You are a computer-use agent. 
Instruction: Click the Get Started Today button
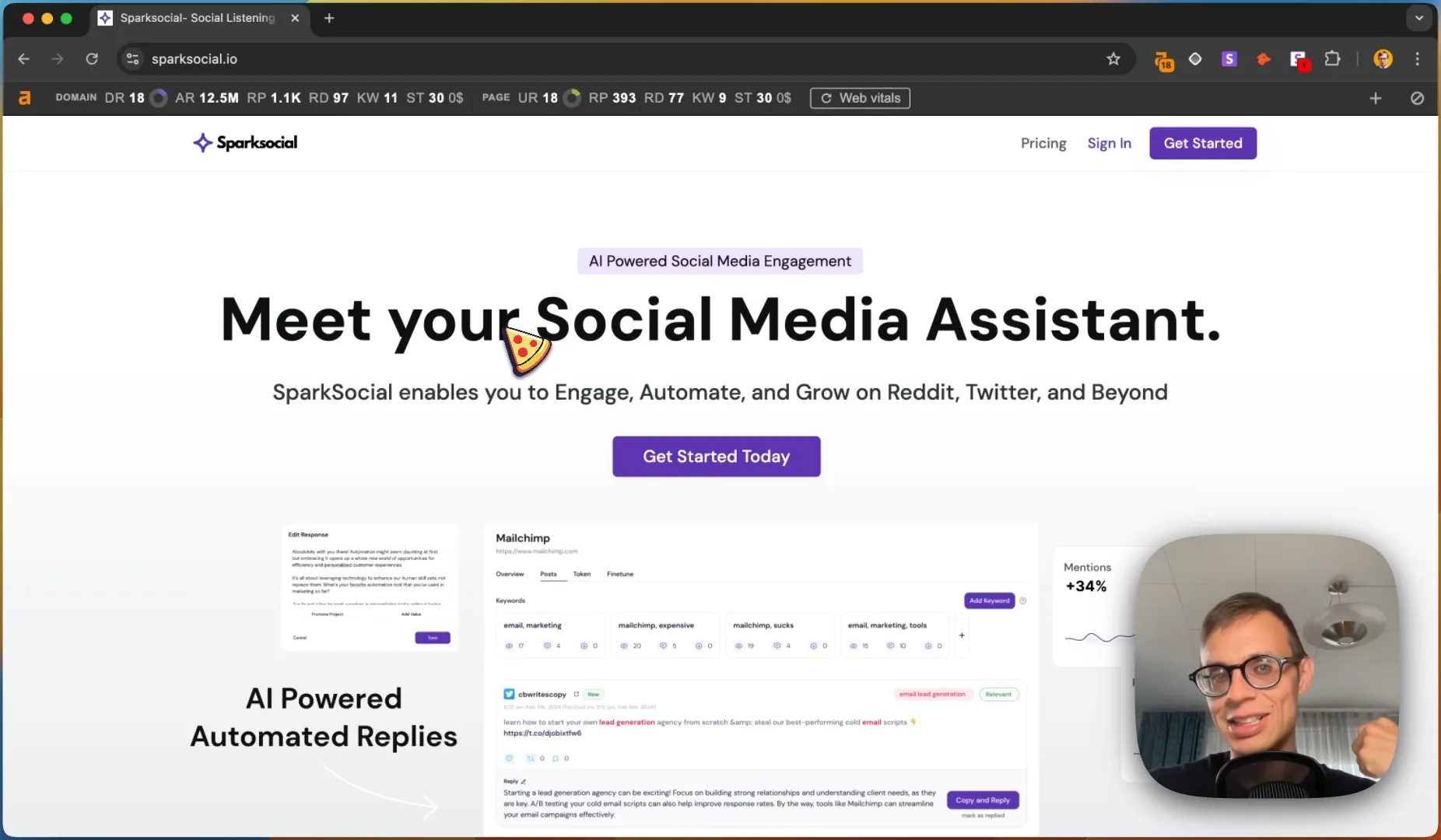[x=716, y=457]
